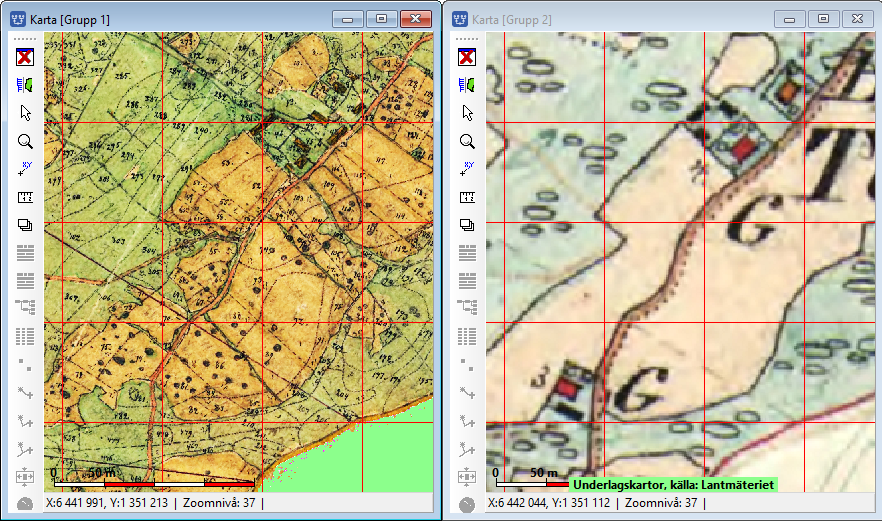Select the arrow pointer tool in Grupp 2

click(x=467, y=113)
